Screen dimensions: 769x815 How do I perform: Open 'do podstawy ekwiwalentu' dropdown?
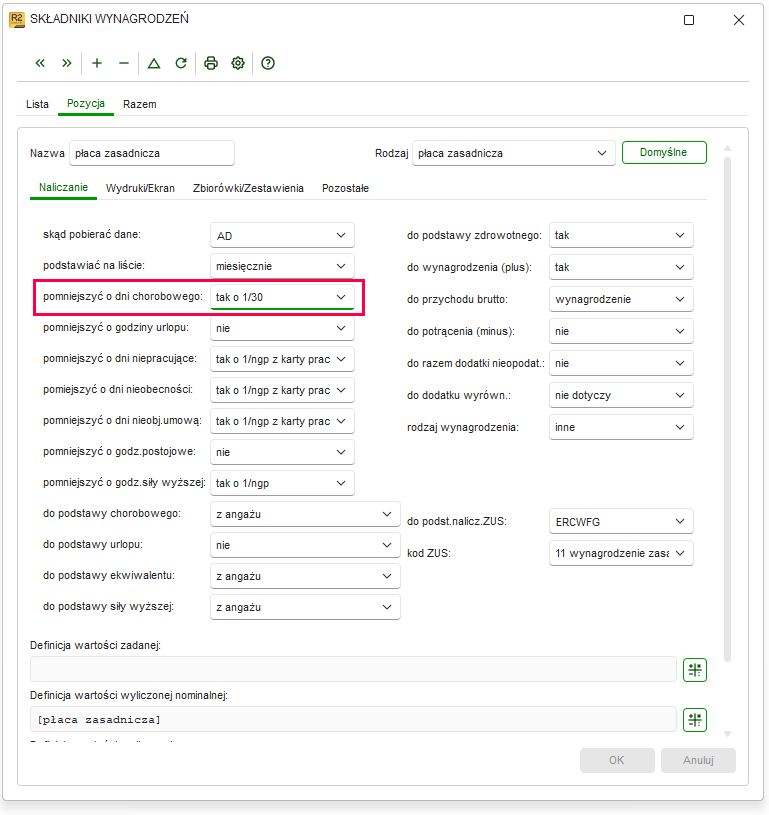(305, 576)
